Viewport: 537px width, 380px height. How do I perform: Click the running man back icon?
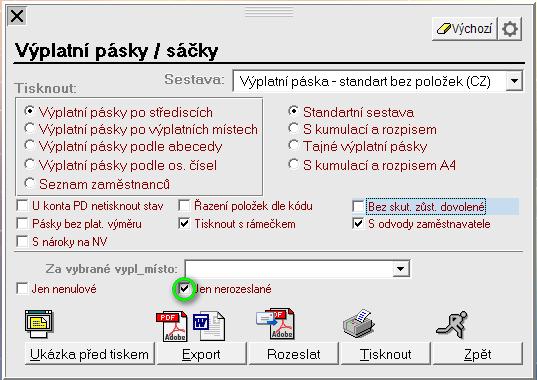(x=452, y=324)
